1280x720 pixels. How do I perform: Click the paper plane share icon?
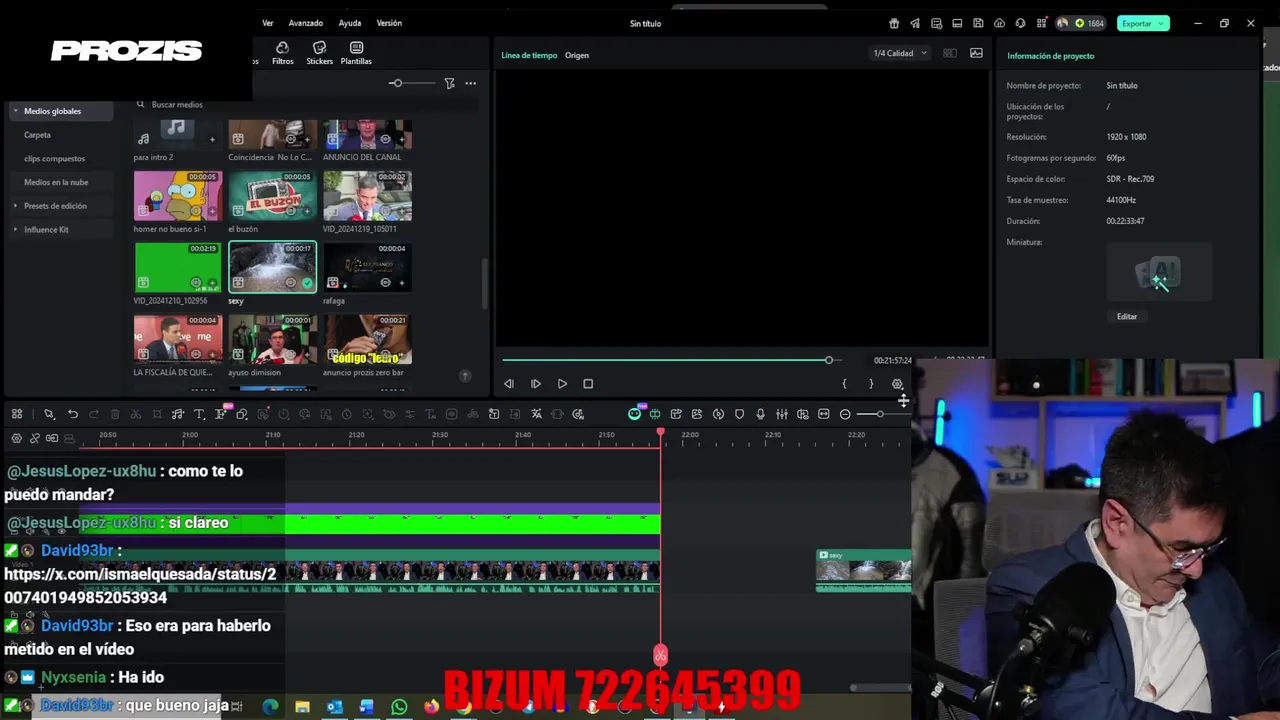point(915,23)
